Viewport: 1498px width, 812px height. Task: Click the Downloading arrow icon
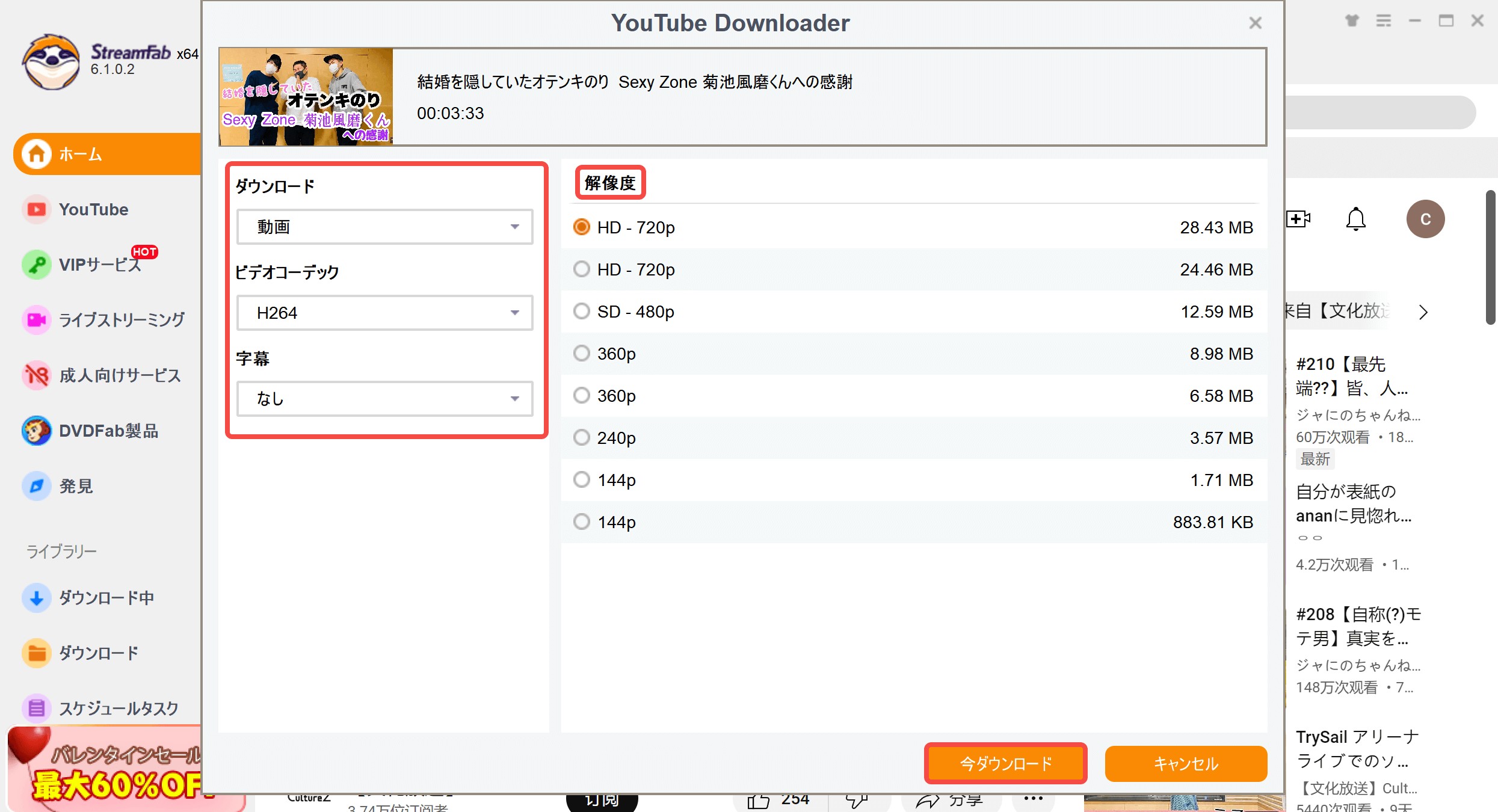(x=37, y=598)
